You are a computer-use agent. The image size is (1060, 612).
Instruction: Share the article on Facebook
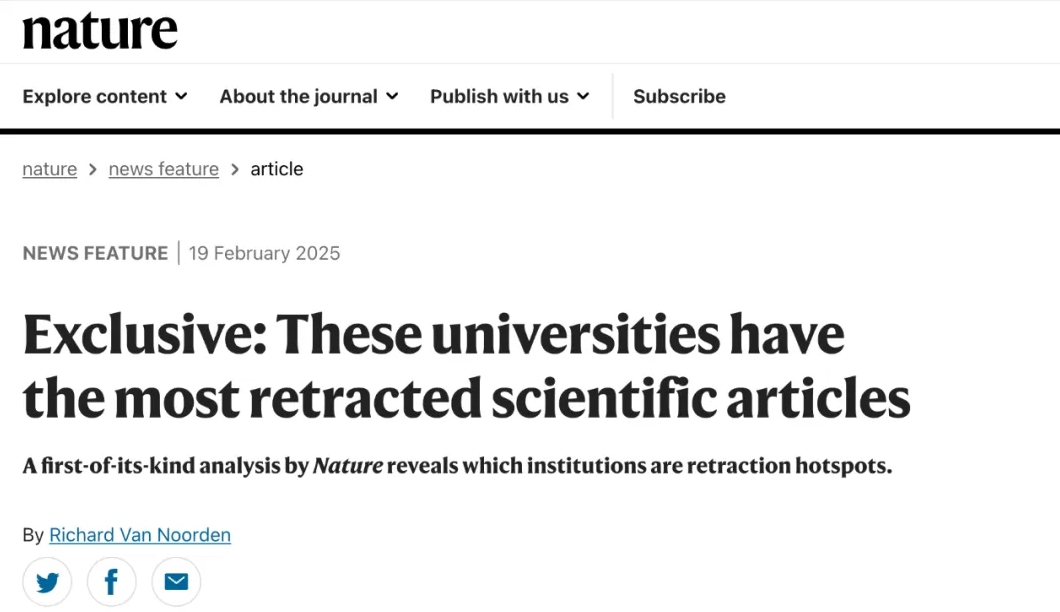(112, 582)
